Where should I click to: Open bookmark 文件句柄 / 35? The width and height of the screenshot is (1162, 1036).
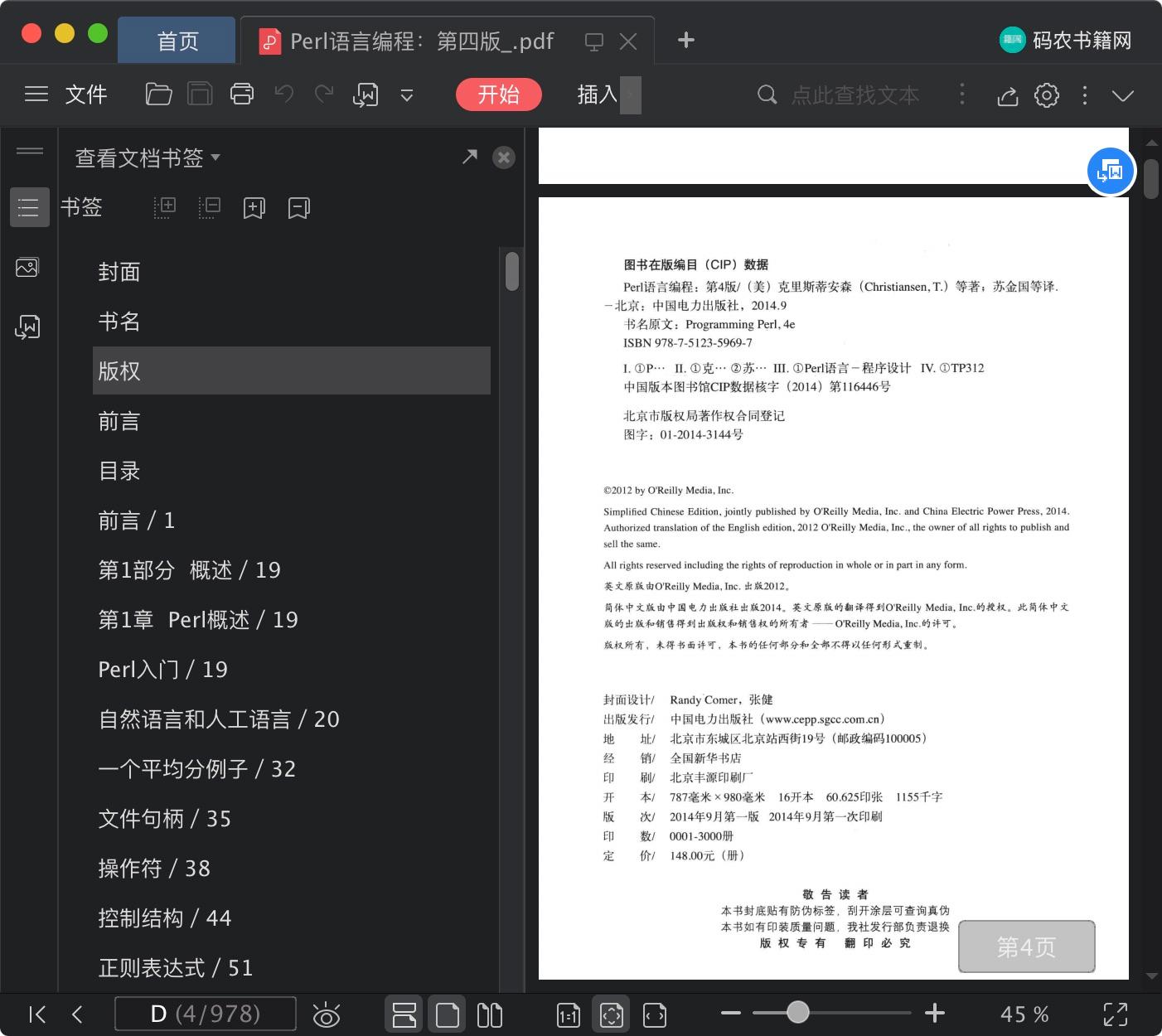pyautogui.click(x=291, y=819)
